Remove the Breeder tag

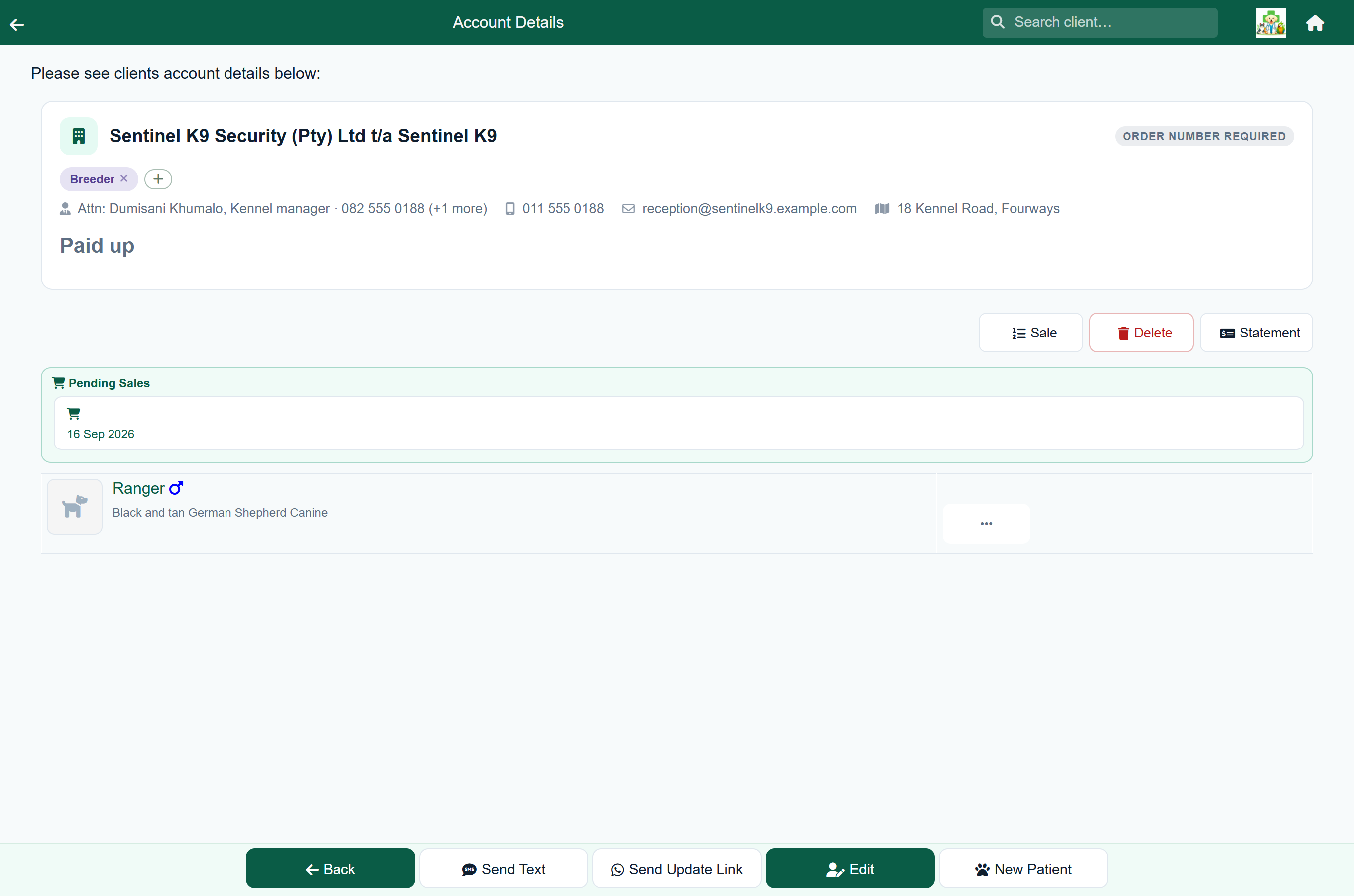(124, 178)
